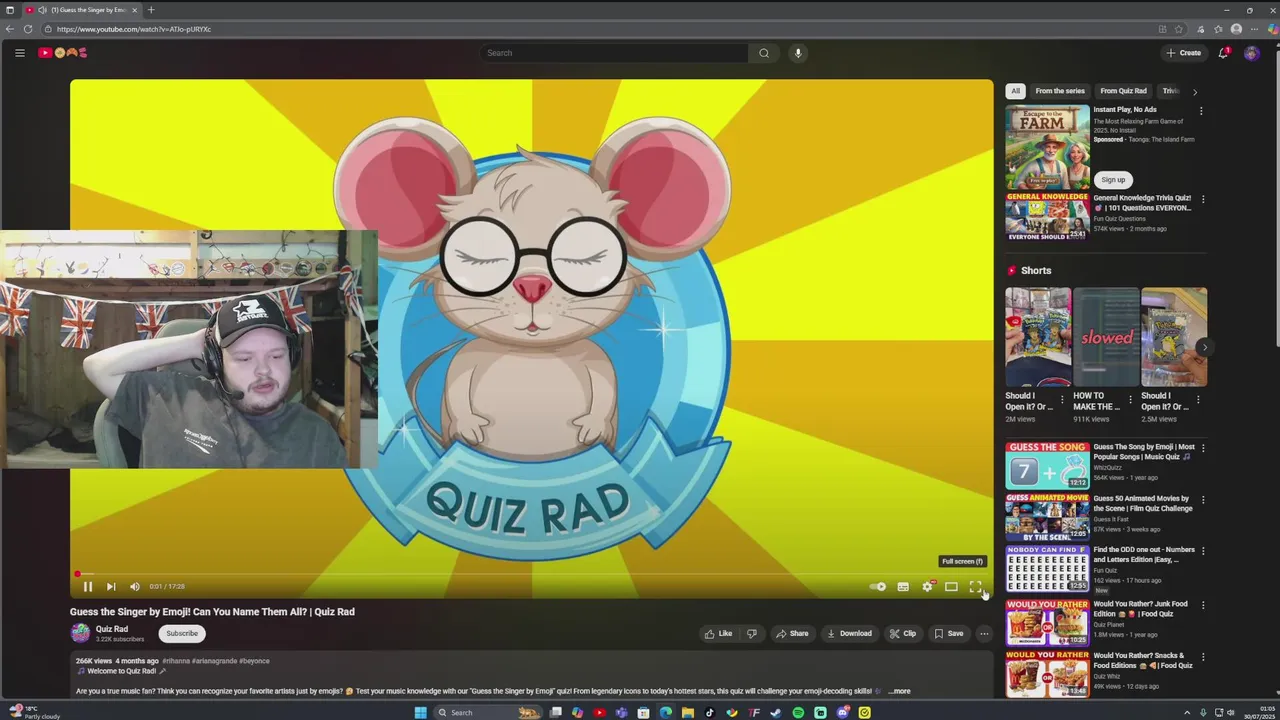Open the notifications bell

point(1223,53)
